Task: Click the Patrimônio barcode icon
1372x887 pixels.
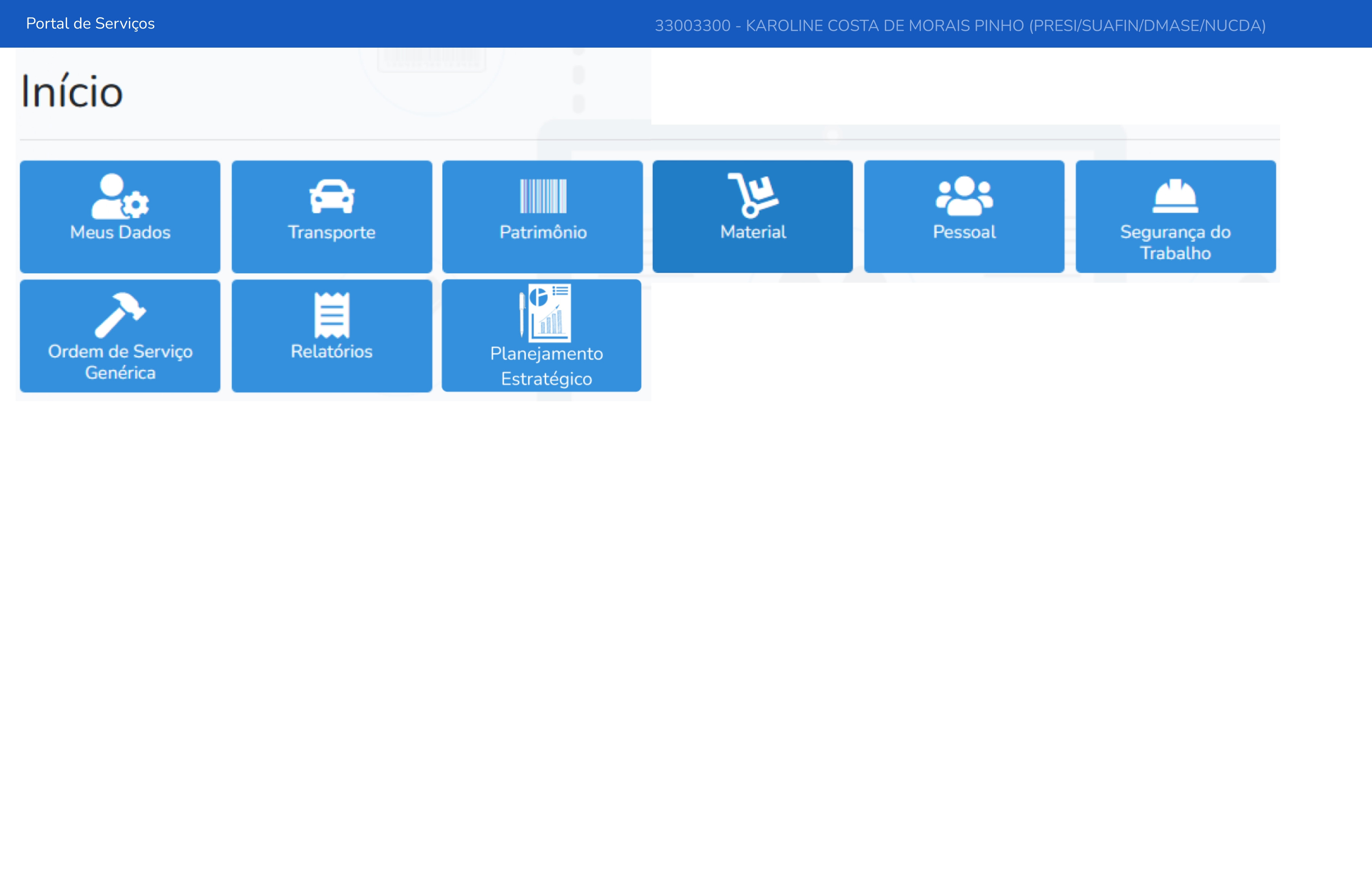Action: [543, 196]
